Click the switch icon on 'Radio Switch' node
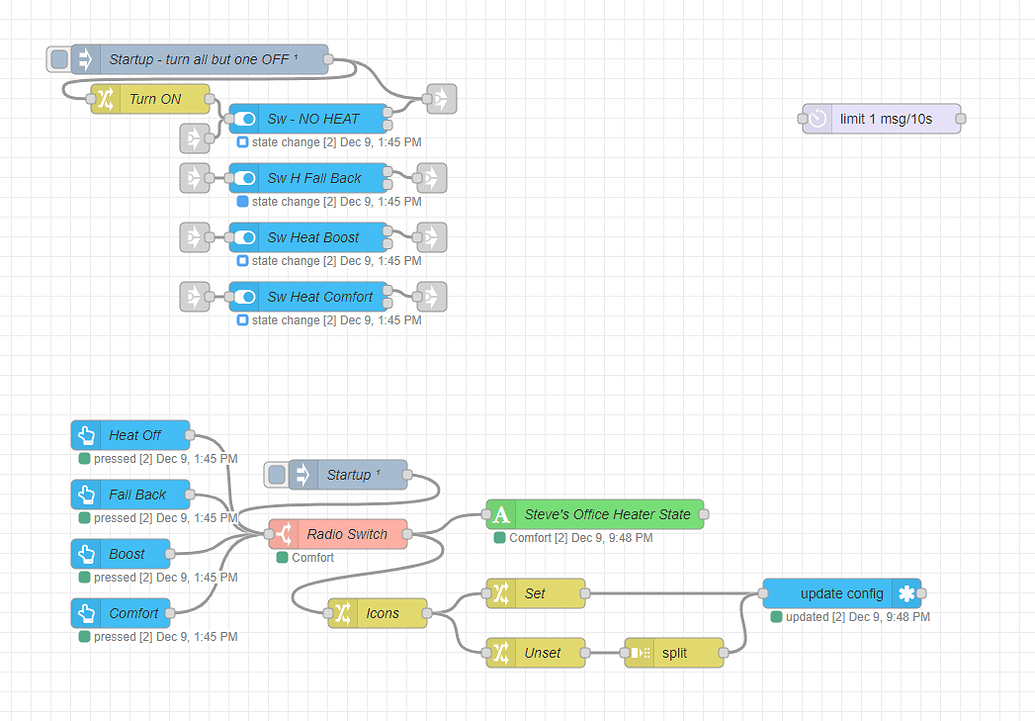Viewport: 1035px width, 721px height. point(284,534)
